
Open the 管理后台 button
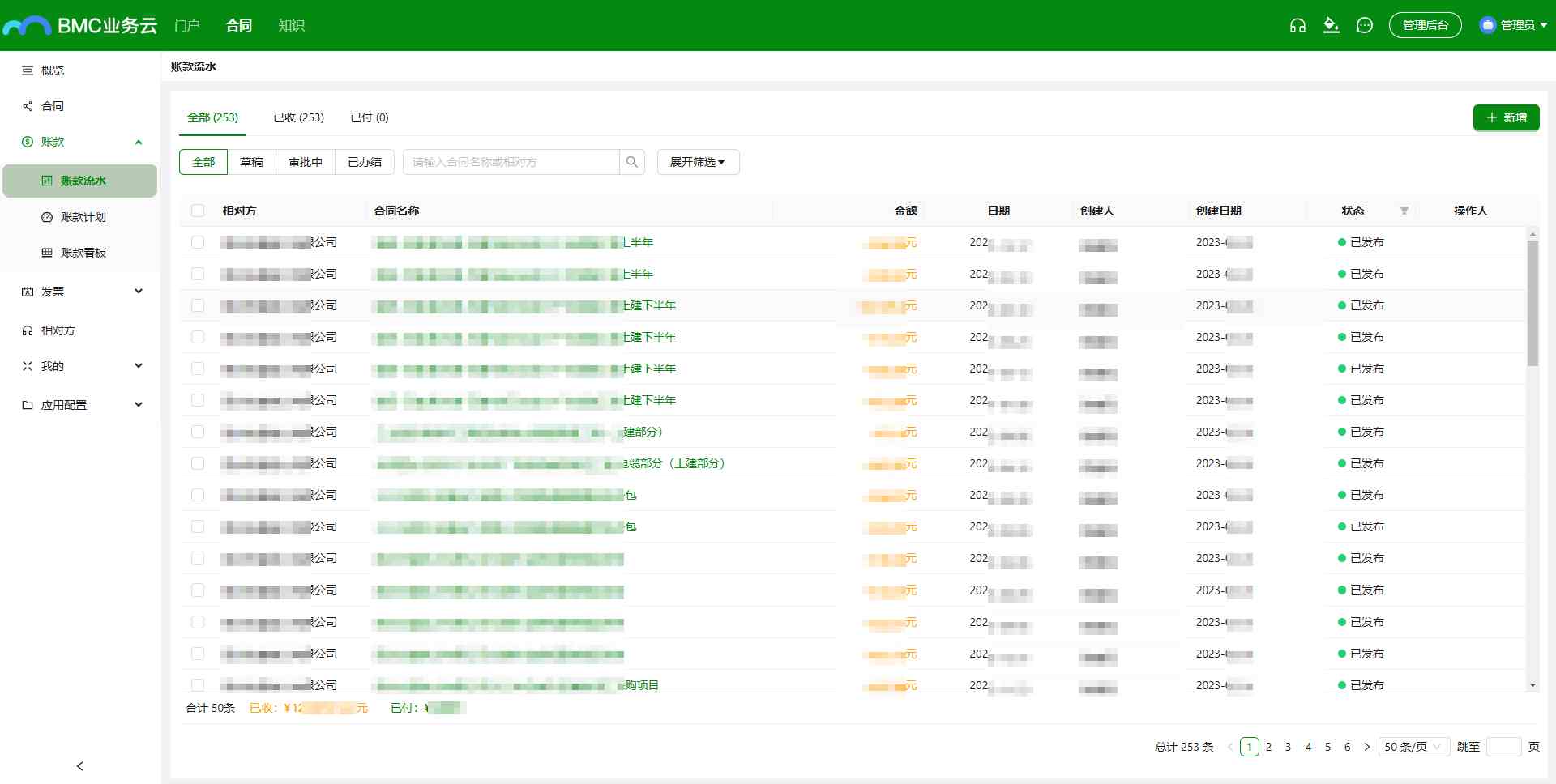click(x=1425, y=25)
